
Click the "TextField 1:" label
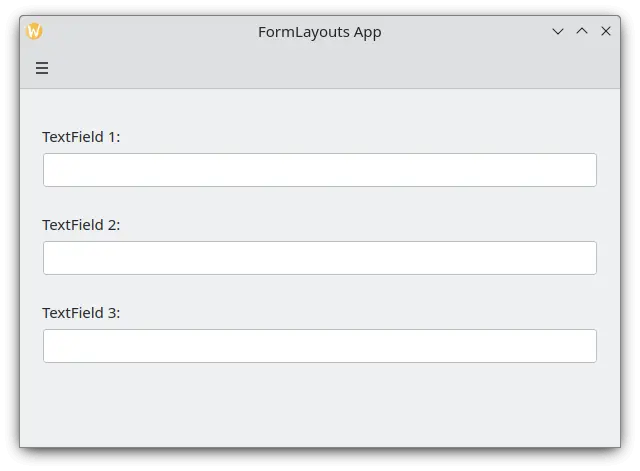(81, 137)
